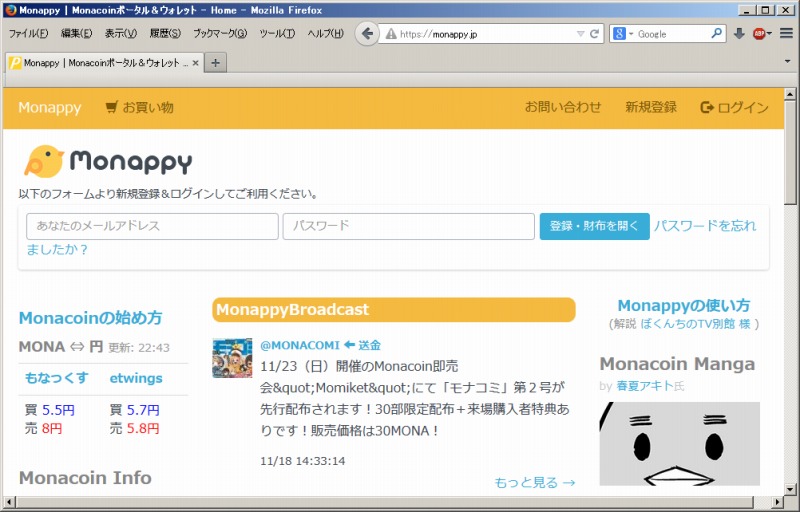Open the 編集(E) menu

tap(77, 34)
